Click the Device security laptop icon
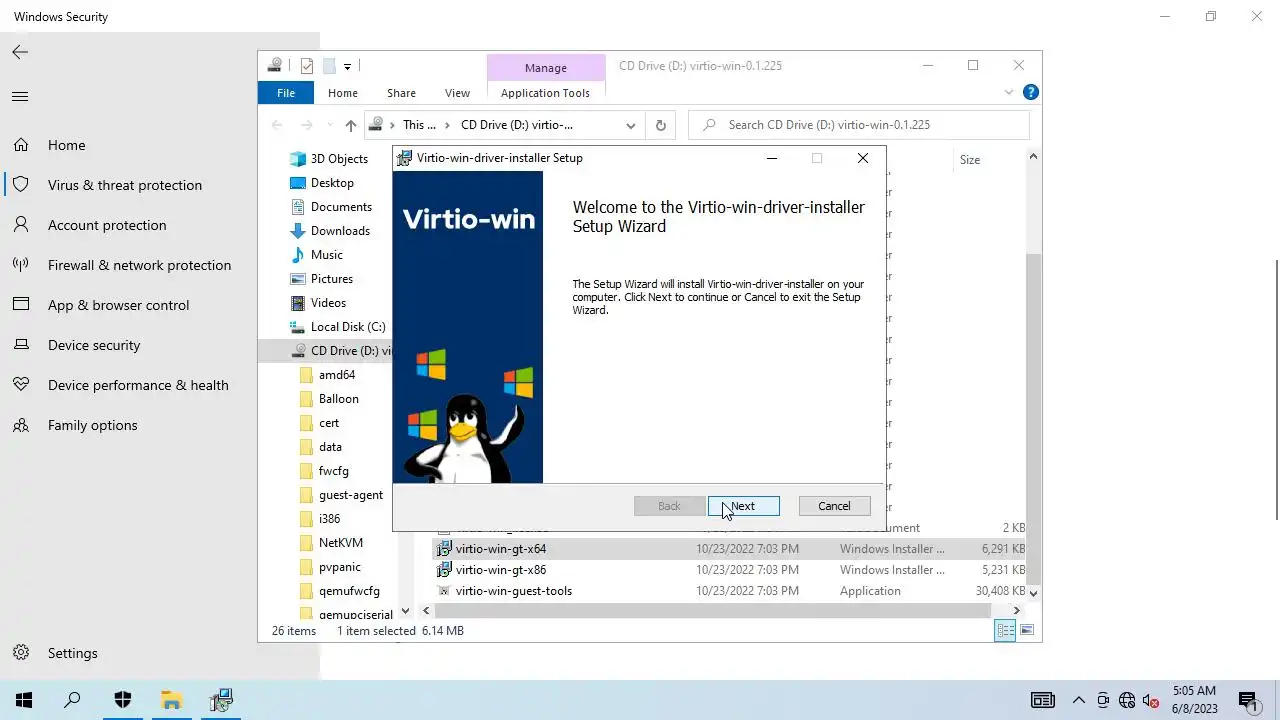 coord(21,345)
